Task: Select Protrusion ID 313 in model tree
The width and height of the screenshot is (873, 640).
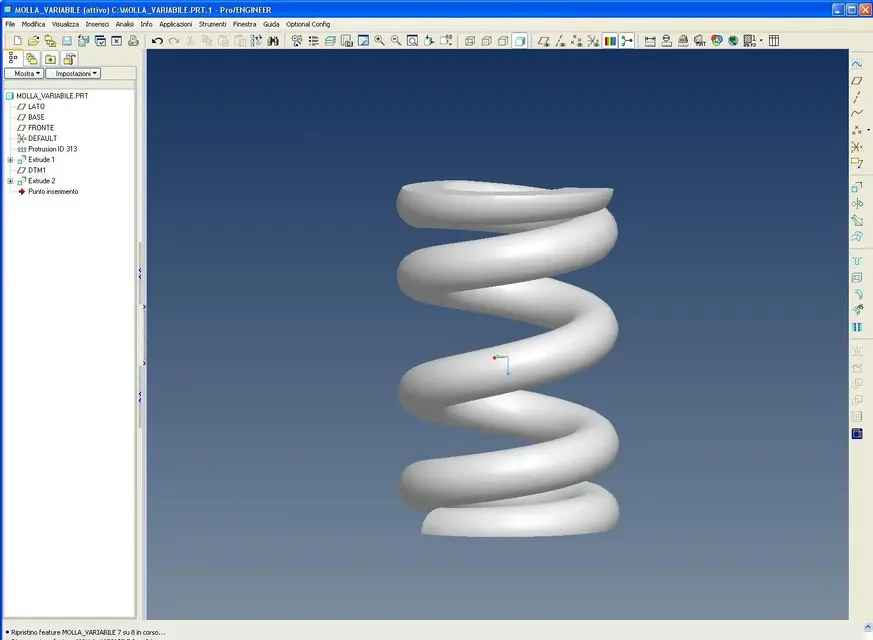Action: (x=51, y=149)
